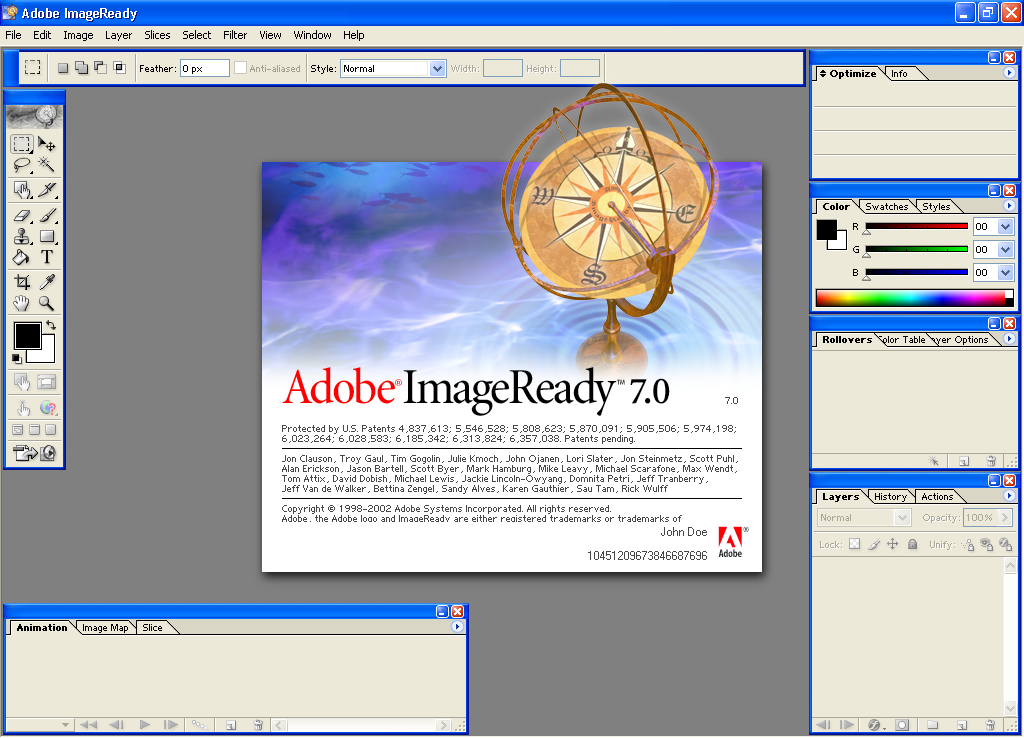This screenshot has width=1024, height=738.
Task: Toggle lock transparent pixels in Layers panel
Action: click(854, 544)
